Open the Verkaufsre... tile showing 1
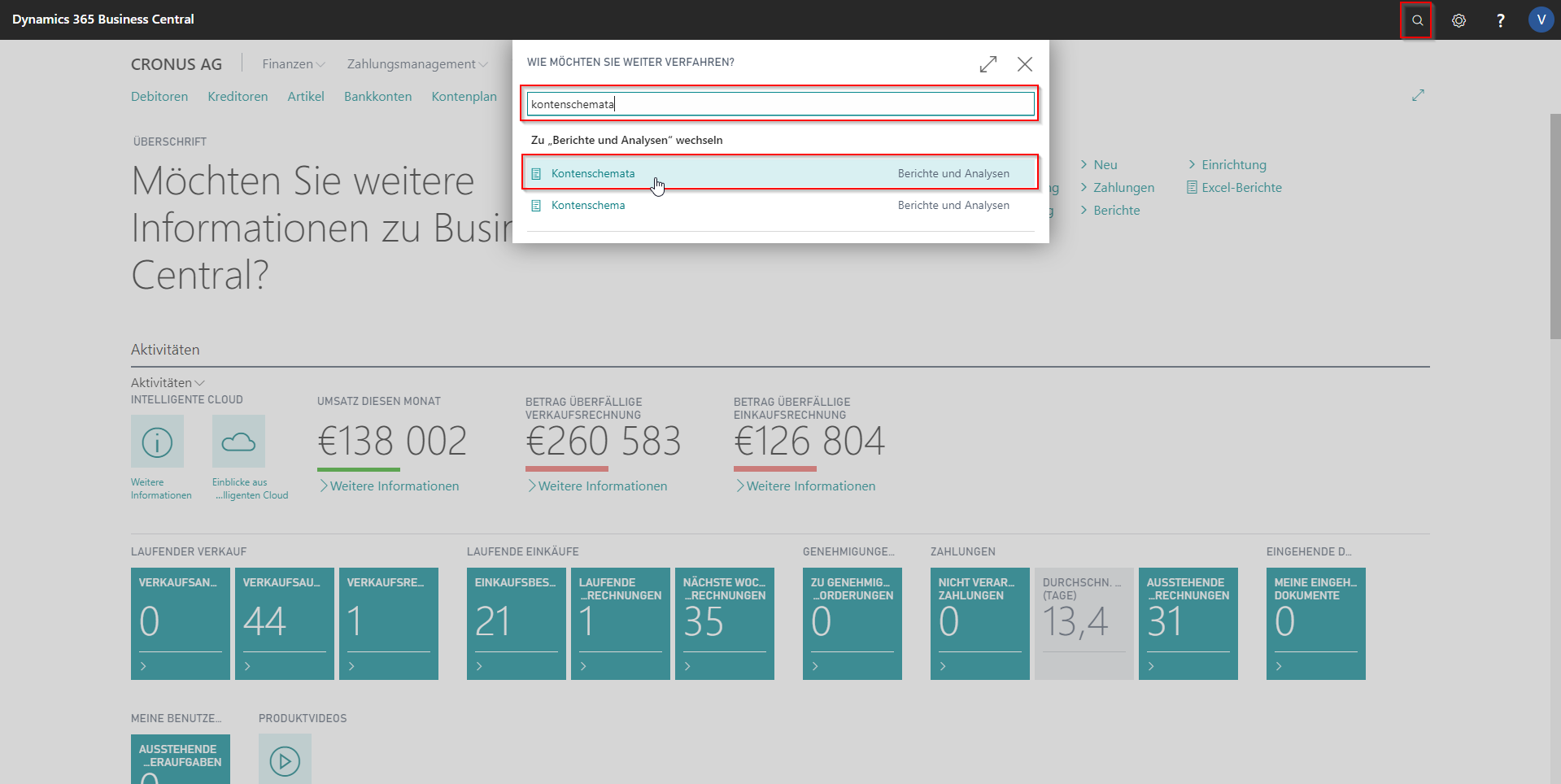1561x784 pixels. (x=389, y=624)
